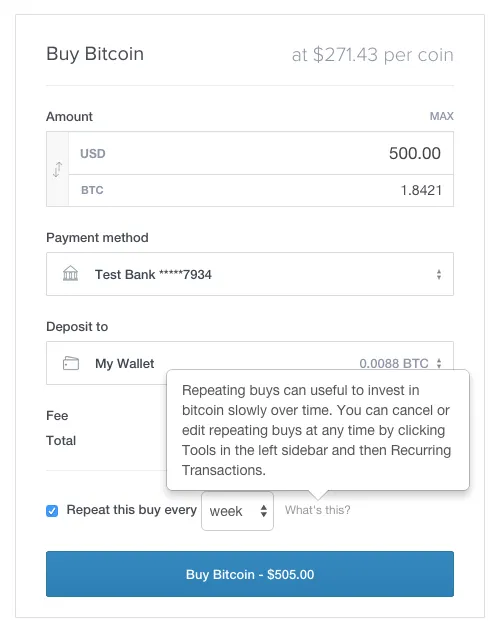504x639 pixels.
Task: Click the What's this? help link
Action: click(x=317, y=510)
